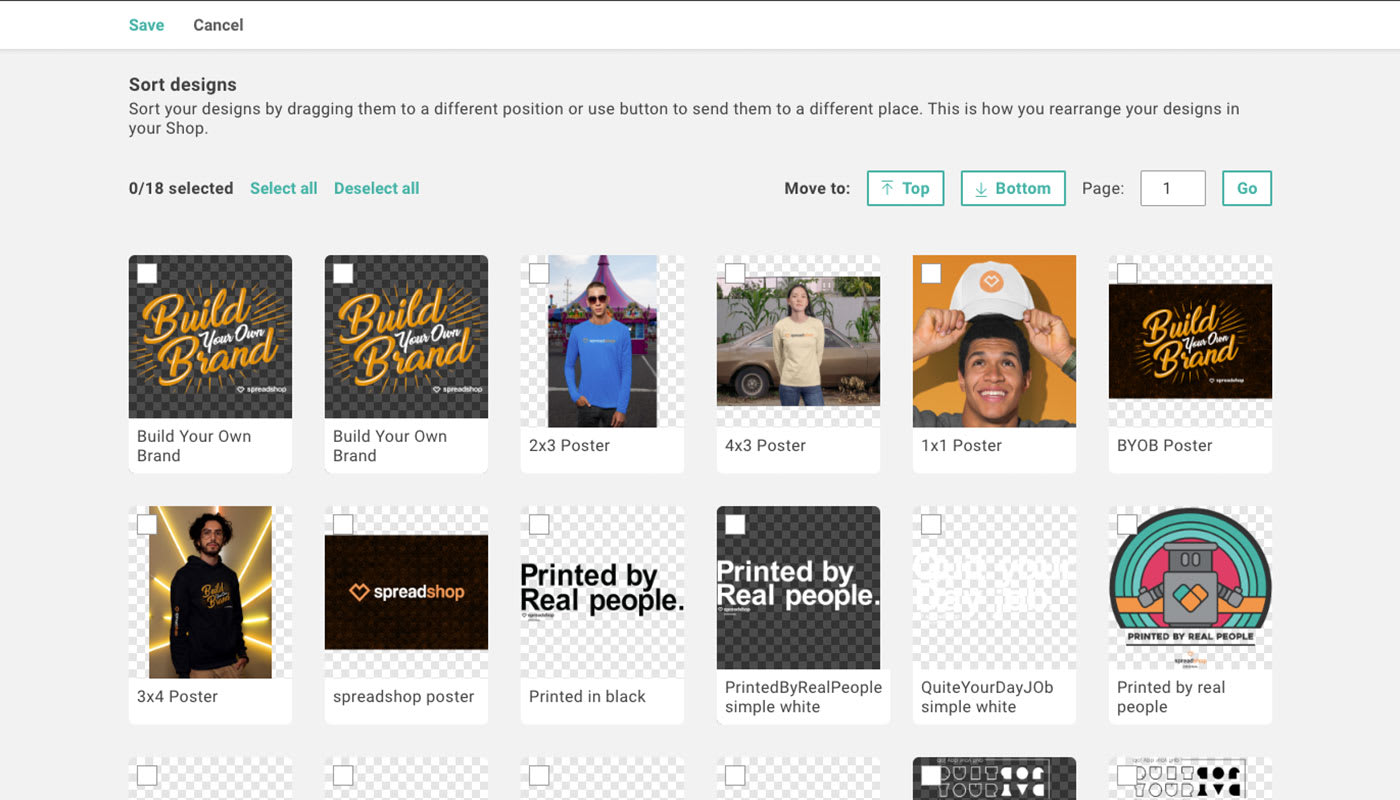Select the 1x1 Poster checkbox
The image size is (1400, 800).
click(931, 274)
